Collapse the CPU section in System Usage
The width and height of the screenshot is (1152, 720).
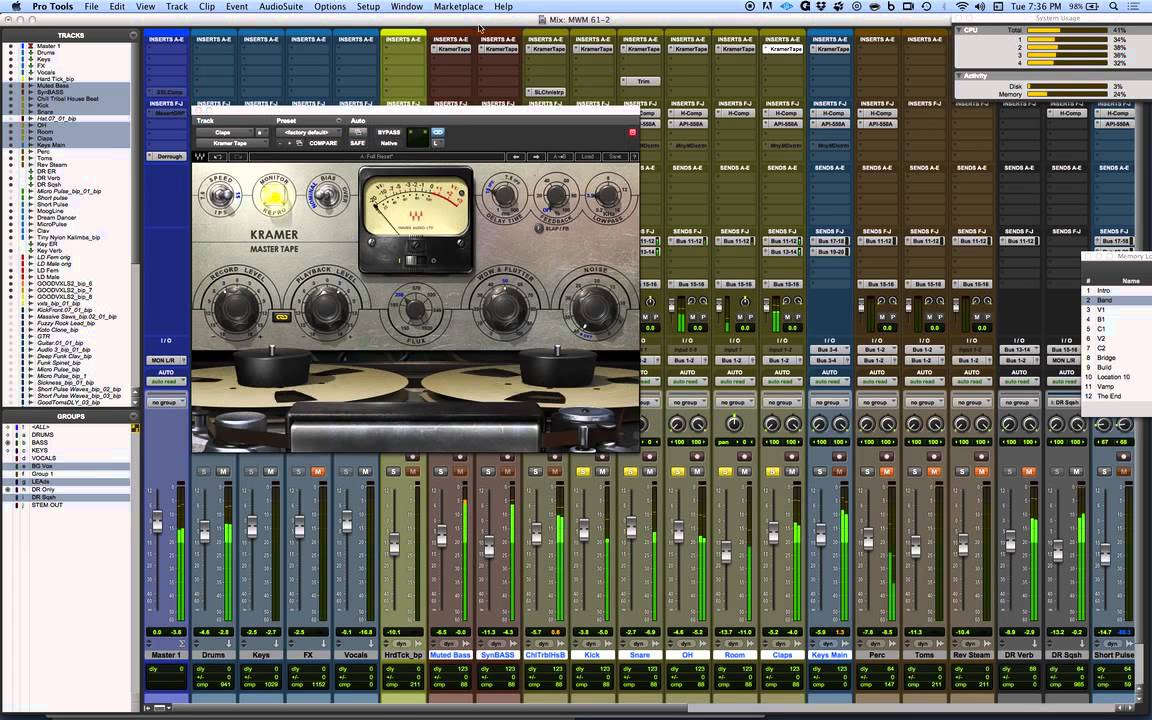pyautogui.click(x=960, y=30)
